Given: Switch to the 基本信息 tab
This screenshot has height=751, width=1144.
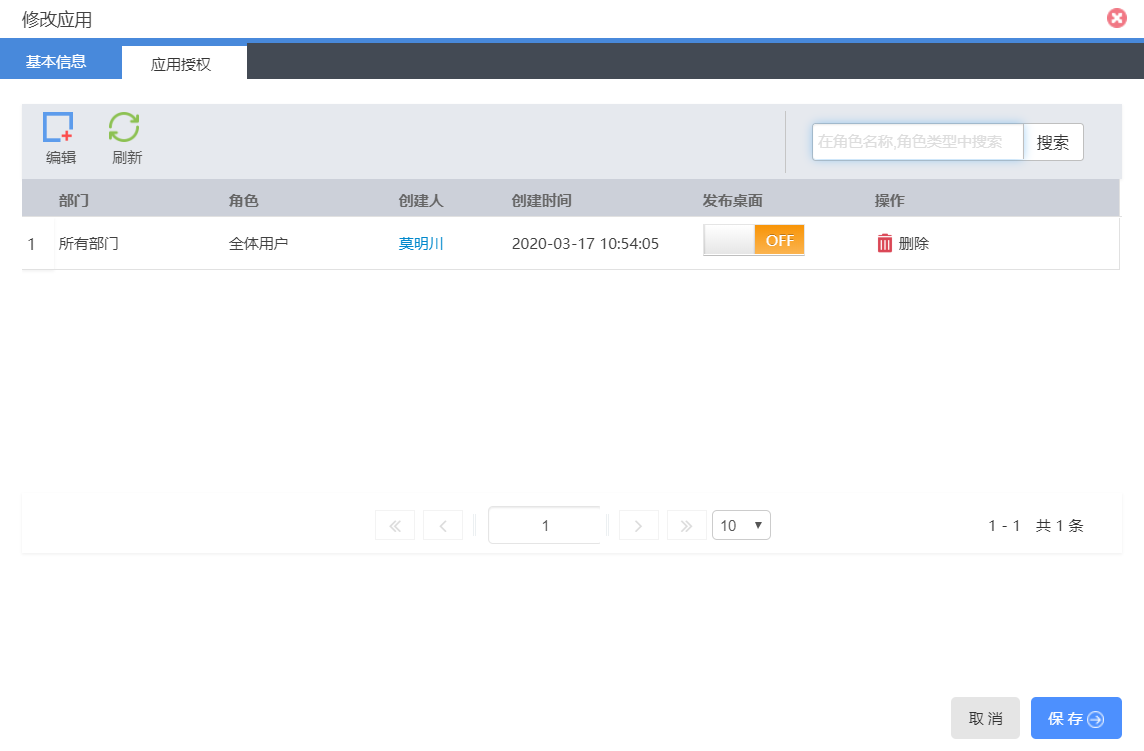Looking at the screenshot, I should pyautogui.click(x=56, y=61).
